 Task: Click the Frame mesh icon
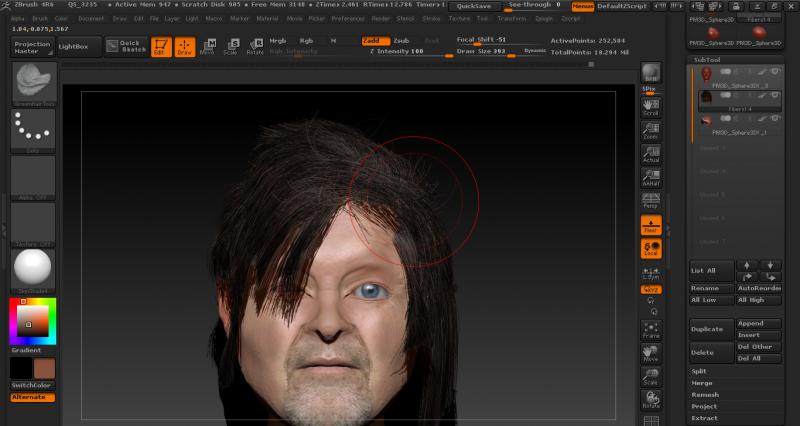tap(651, 329)
